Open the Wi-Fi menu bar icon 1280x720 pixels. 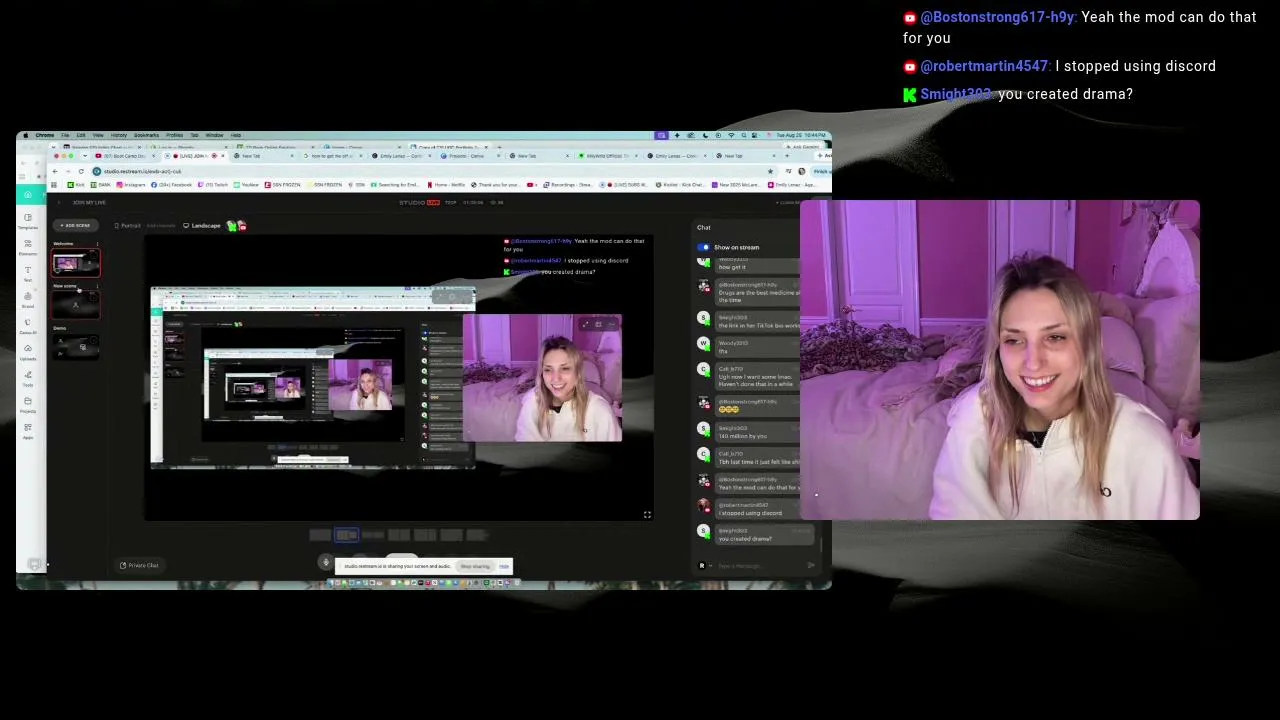731,135
